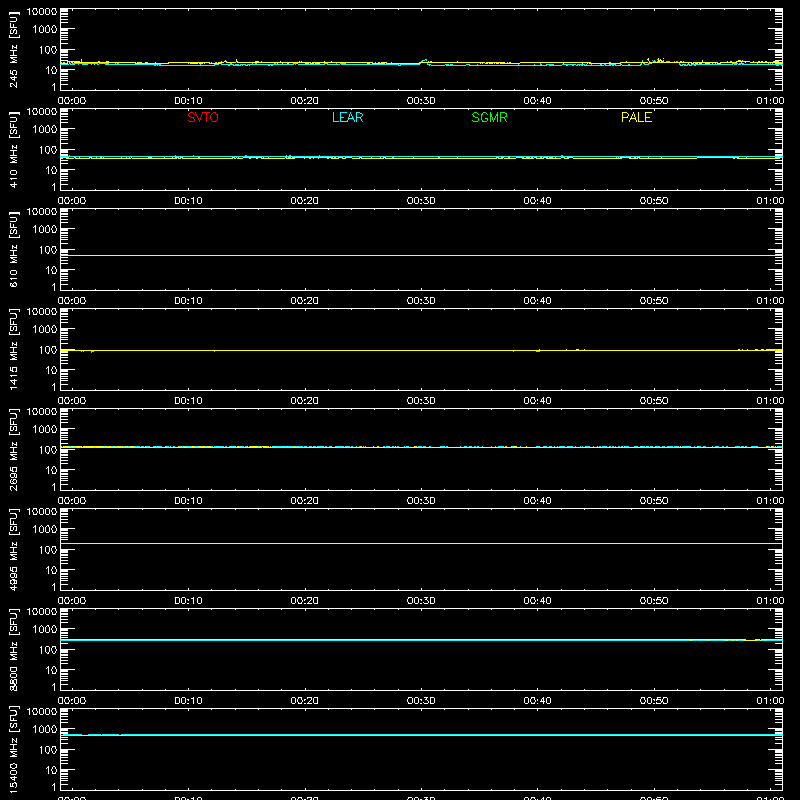Image resolution: width=800 pixels, height=800 pixels.
Task: Click the red SVTO legend label
Action: coord(203,117)
